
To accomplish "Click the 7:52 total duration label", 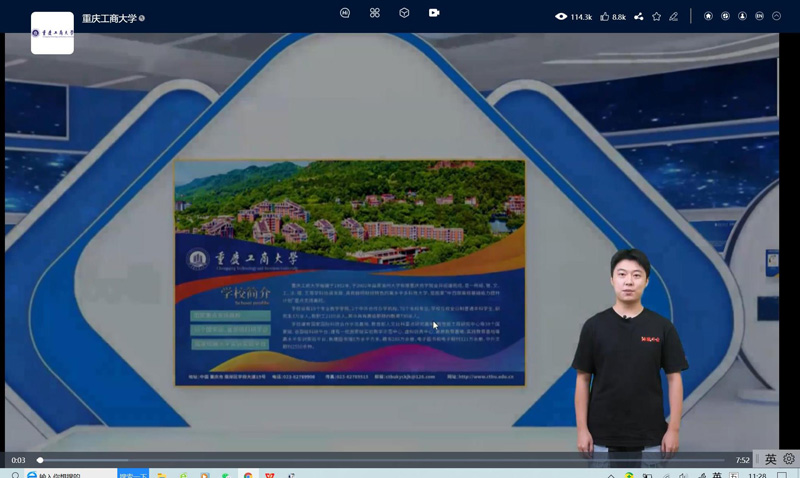I will pos(742,460).
